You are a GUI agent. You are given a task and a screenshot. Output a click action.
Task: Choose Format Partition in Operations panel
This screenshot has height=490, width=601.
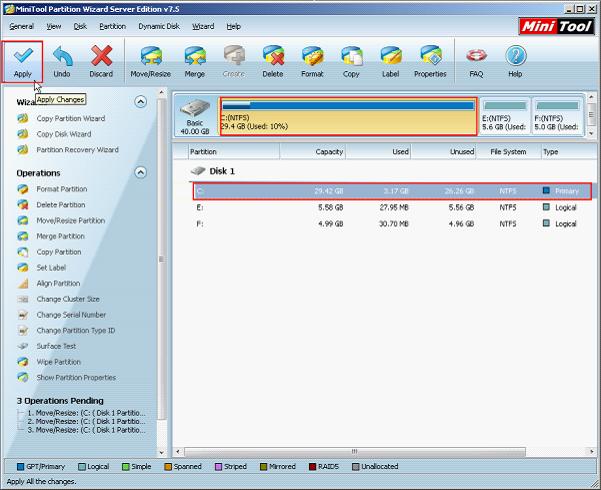tap(62, 189)
